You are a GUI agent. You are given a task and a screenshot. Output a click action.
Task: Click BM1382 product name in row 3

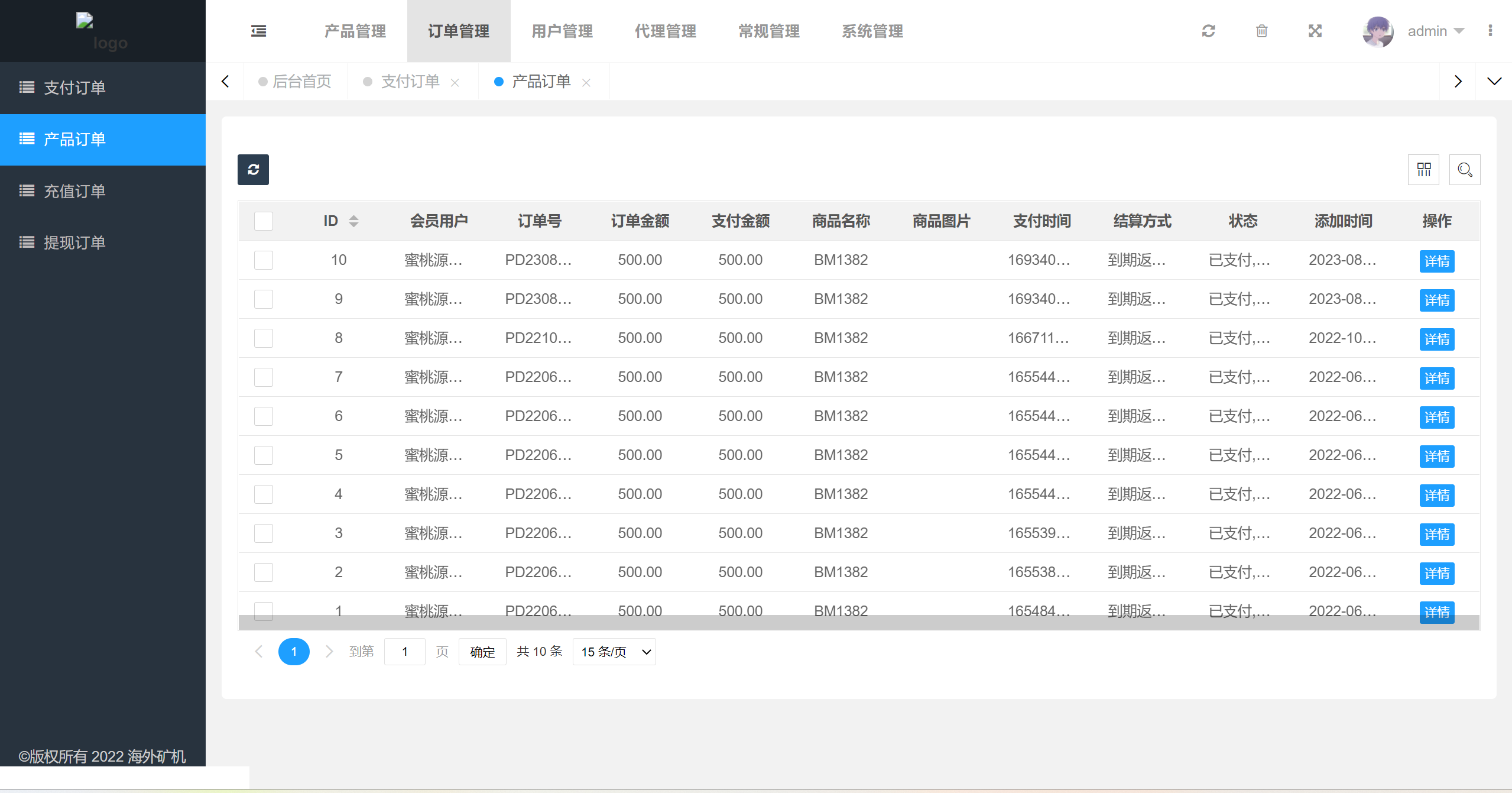841,533
